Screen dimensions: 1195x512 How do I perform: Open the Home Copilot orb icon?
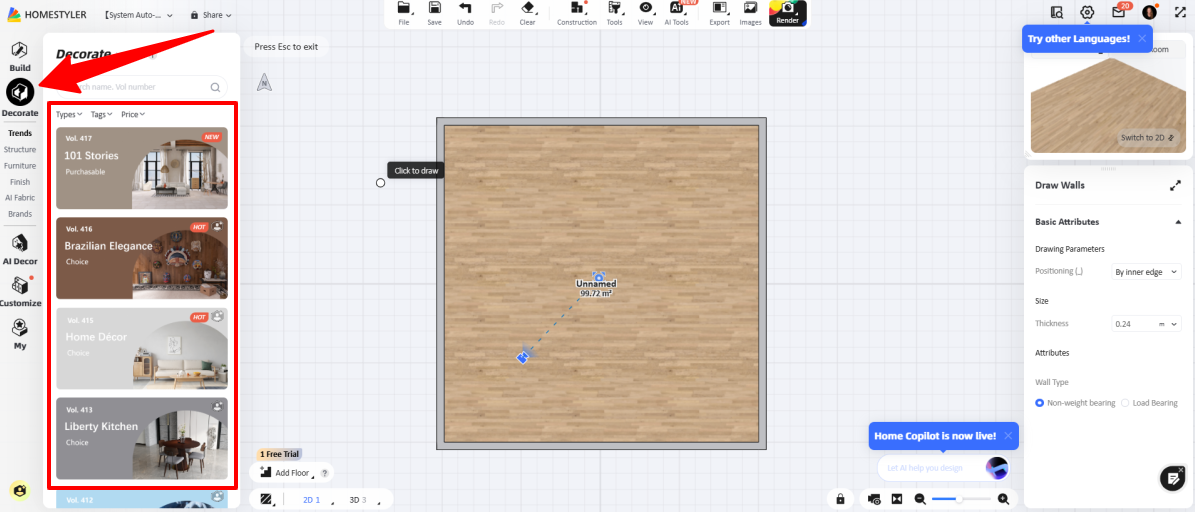997,468
